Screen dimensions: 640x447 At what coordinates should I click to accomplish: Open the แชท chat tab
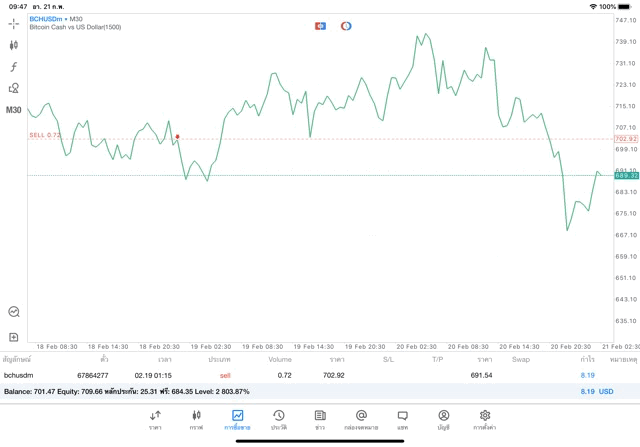point(402,419)
